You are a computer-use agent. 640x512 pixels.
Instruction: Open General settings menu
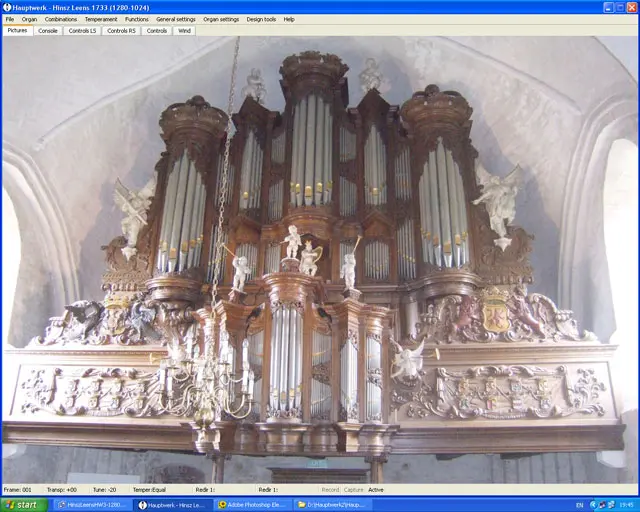tap(175, 19)
